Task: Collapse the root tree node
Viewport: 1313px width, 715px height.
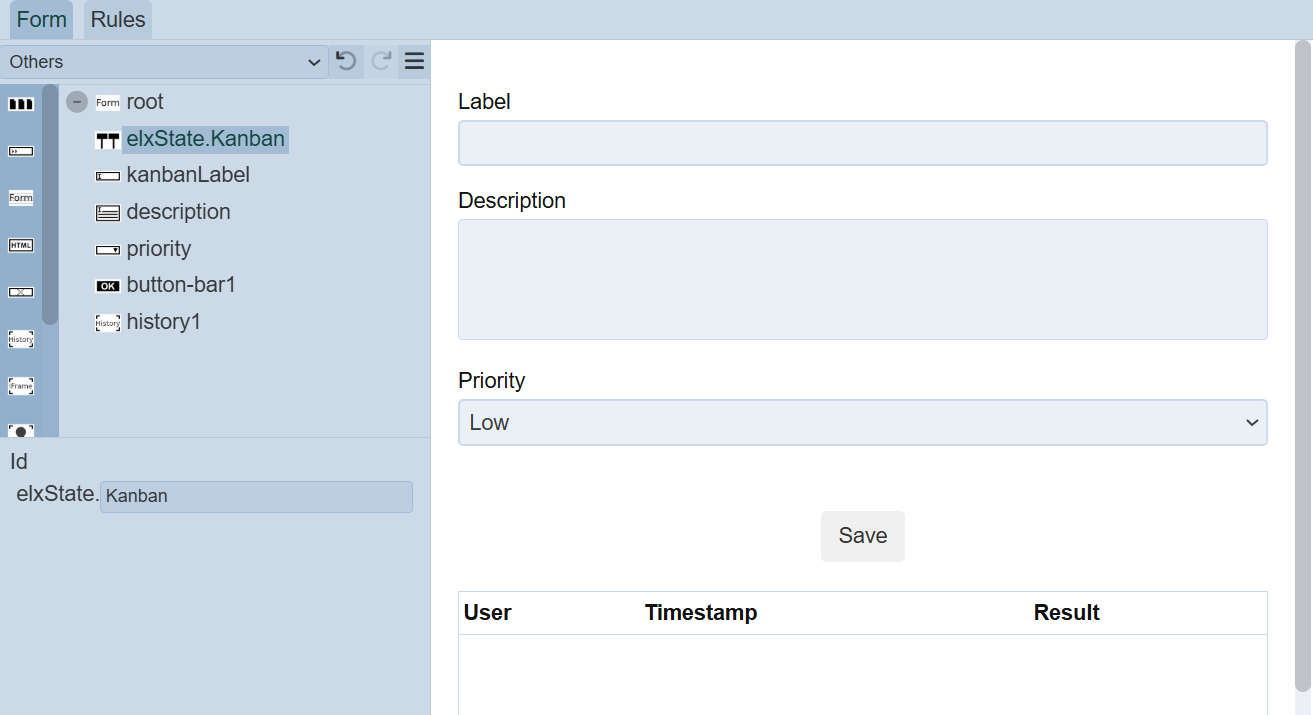Action: [77, 102]
